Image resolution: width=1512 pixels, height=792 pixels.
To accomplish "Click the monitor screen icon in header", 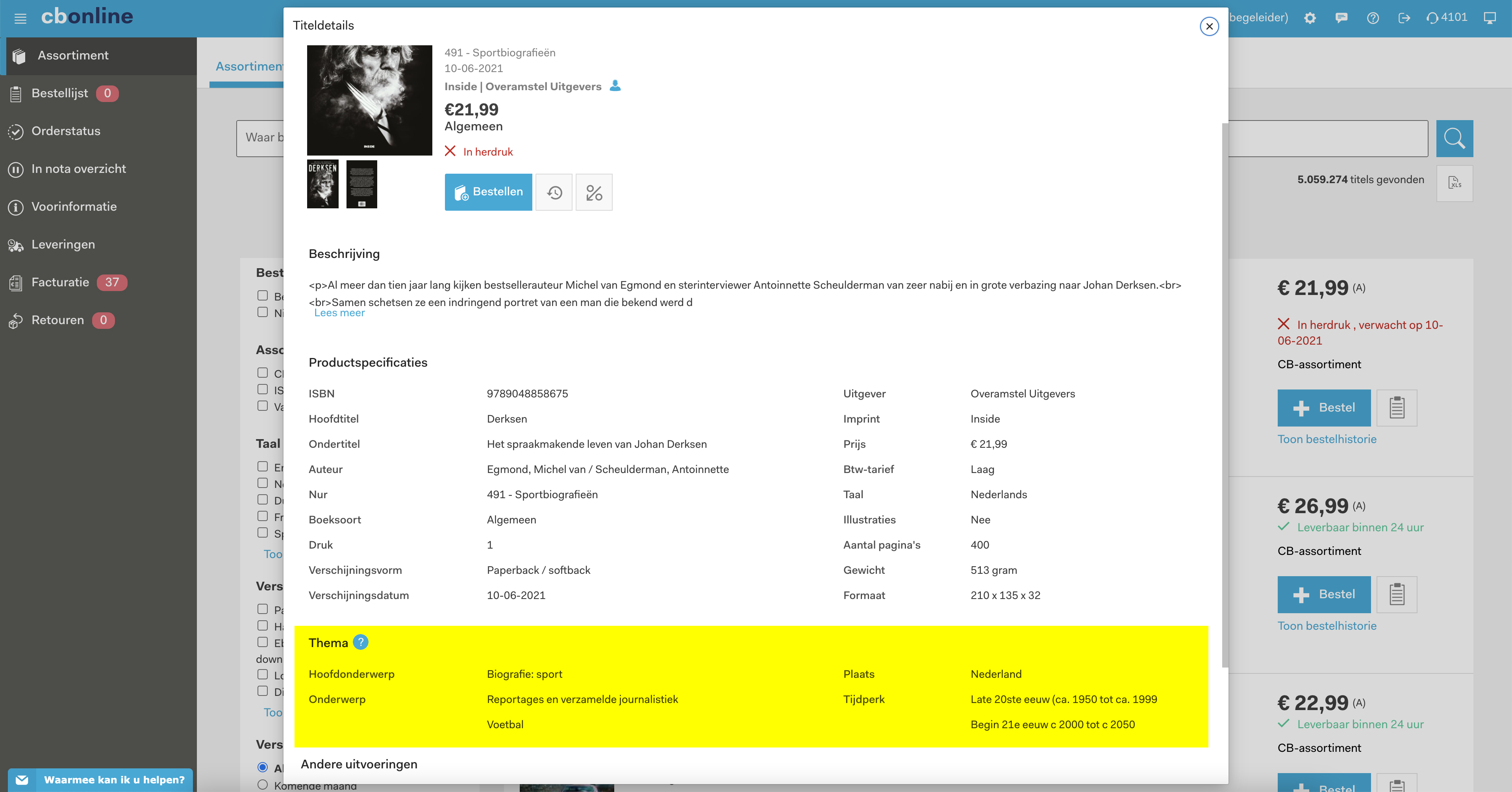I will click(1490, 18).
